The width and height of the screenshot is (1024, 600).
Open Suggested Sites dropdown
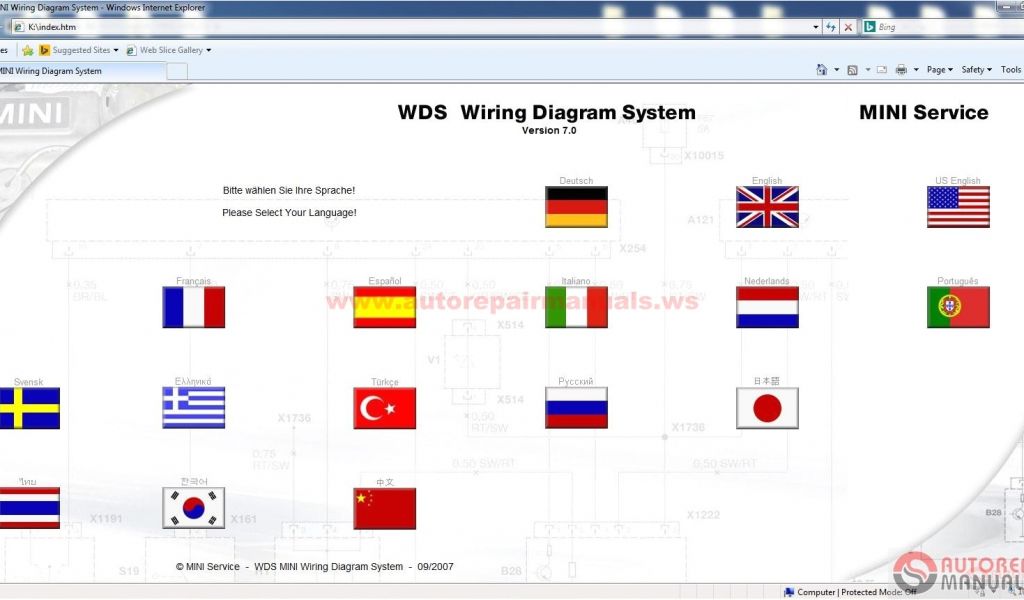pyautogui.click(x=84, y=50)
